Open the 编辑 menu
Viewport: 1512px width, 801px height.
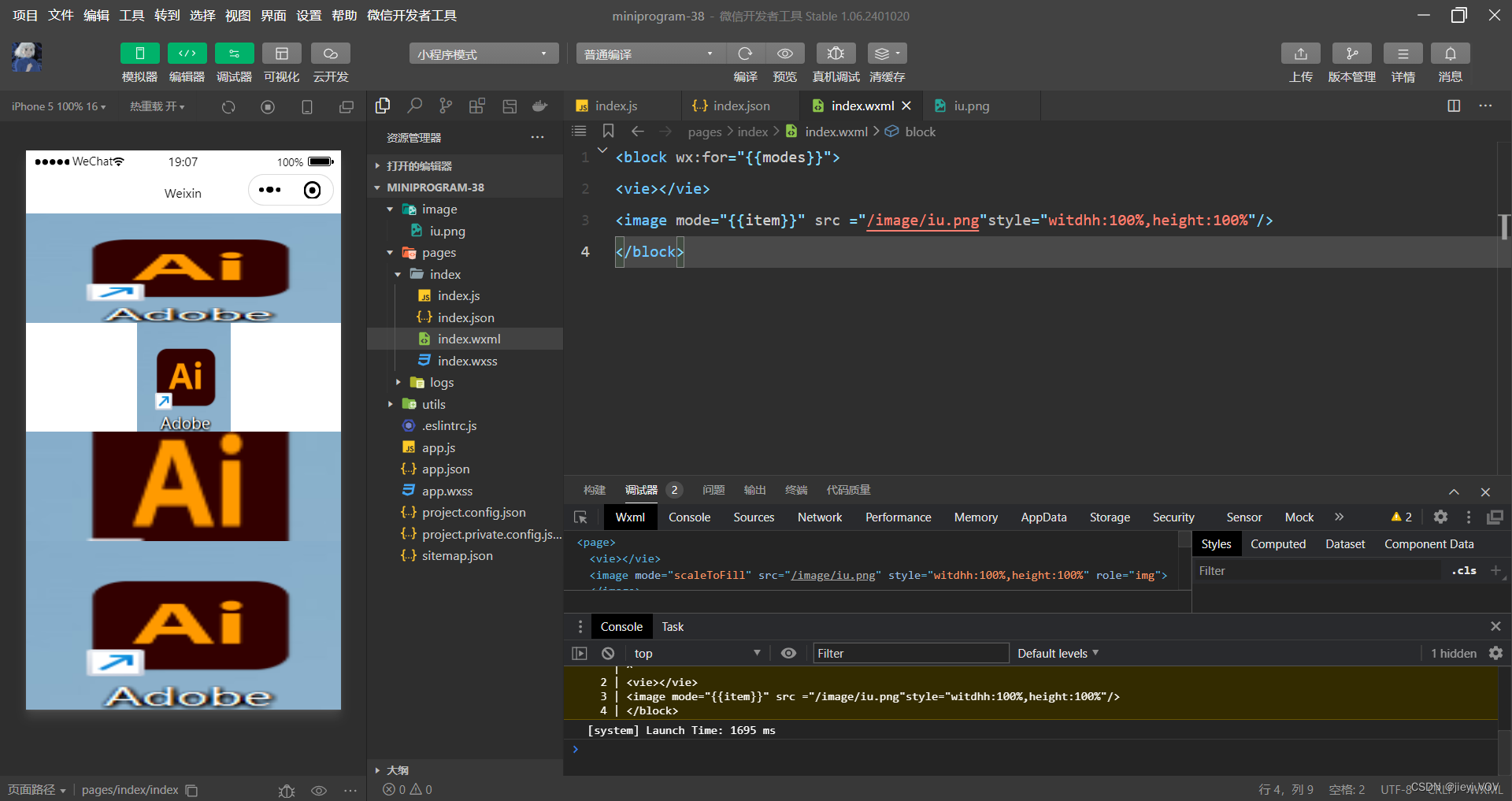point(96,15)
